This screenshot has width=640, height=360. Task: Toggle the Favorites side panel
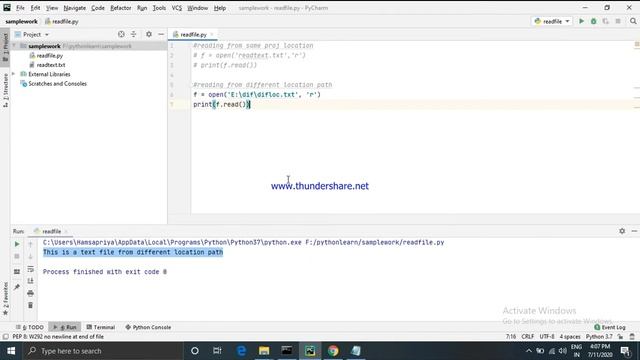pyautogui.click(x=5, y=299)
